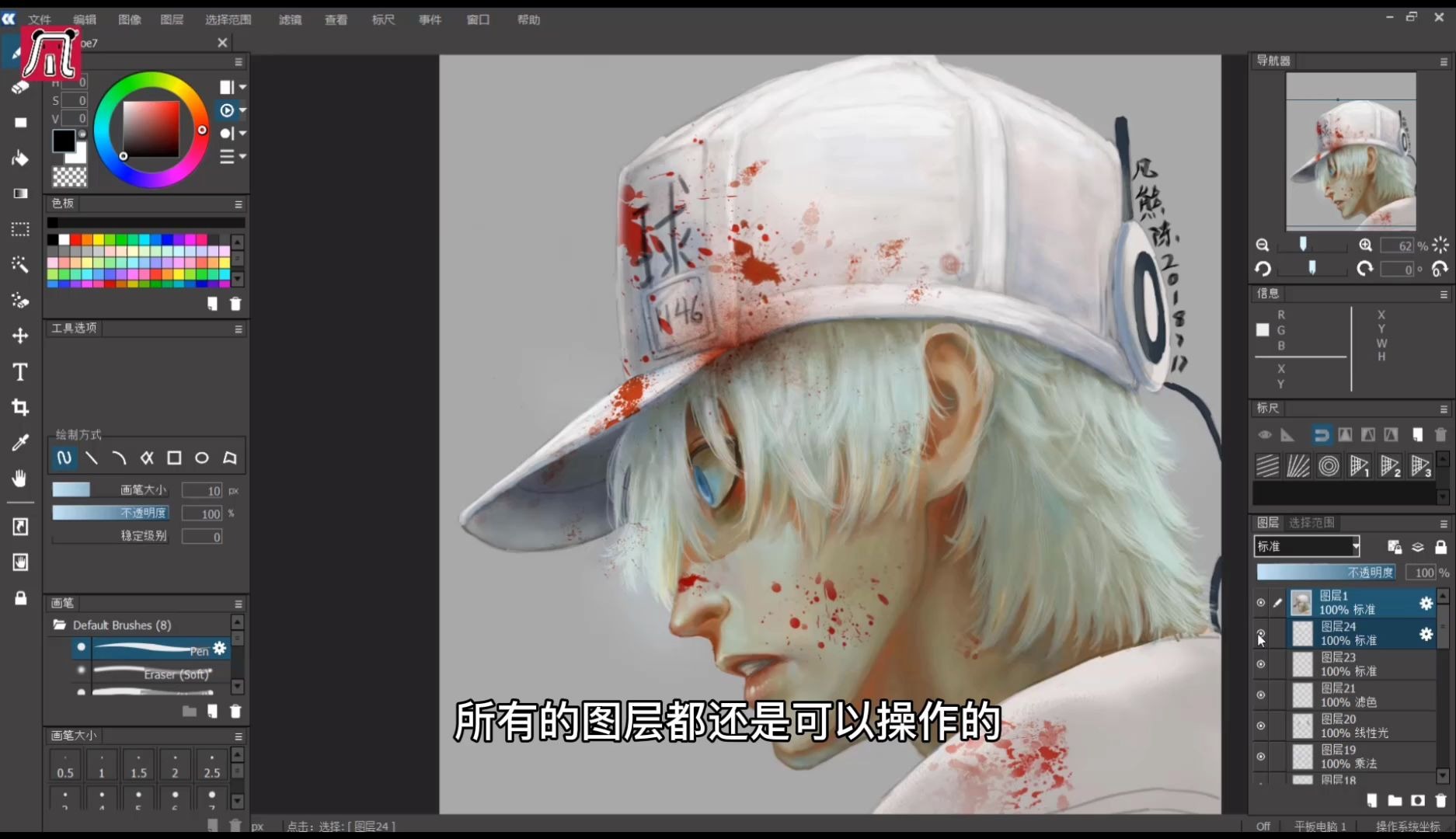The height and width of the screenshot is (839, 1456).
Task: Choose the ellipse draw mode
Action: pos(201,458)
